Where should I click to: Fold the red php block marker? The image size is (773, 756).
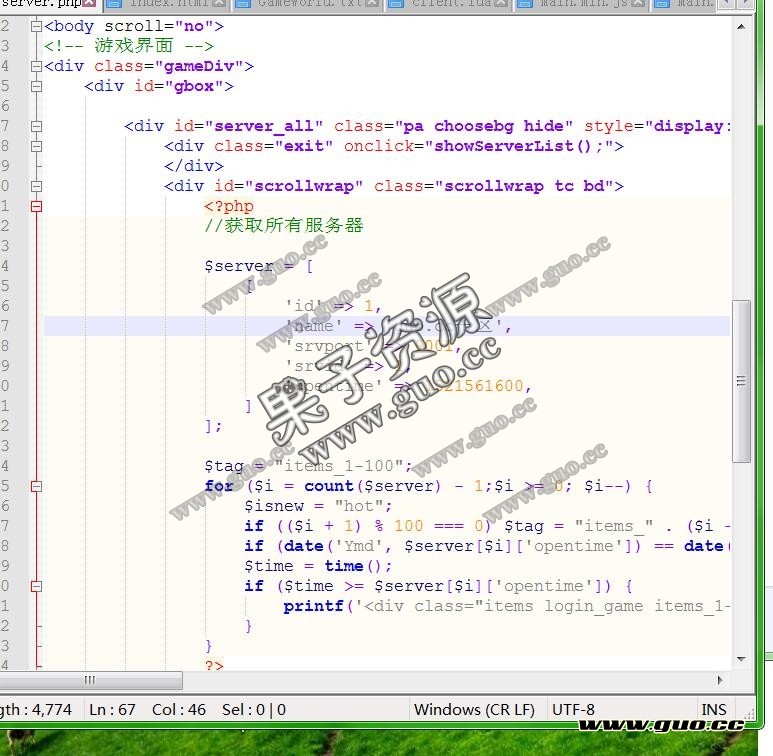[x=37, y=206]
